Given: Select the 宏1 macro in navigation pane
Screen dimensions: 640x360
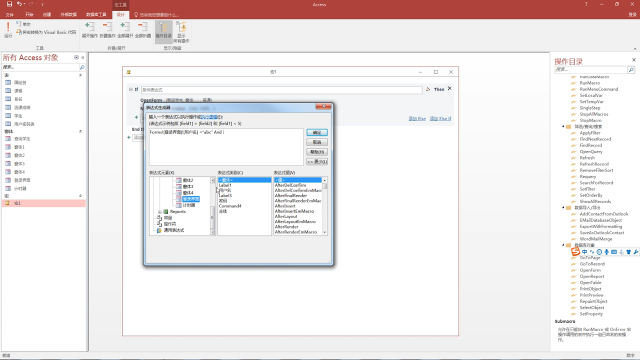Looking at the screenshot, I should point(44,203).
